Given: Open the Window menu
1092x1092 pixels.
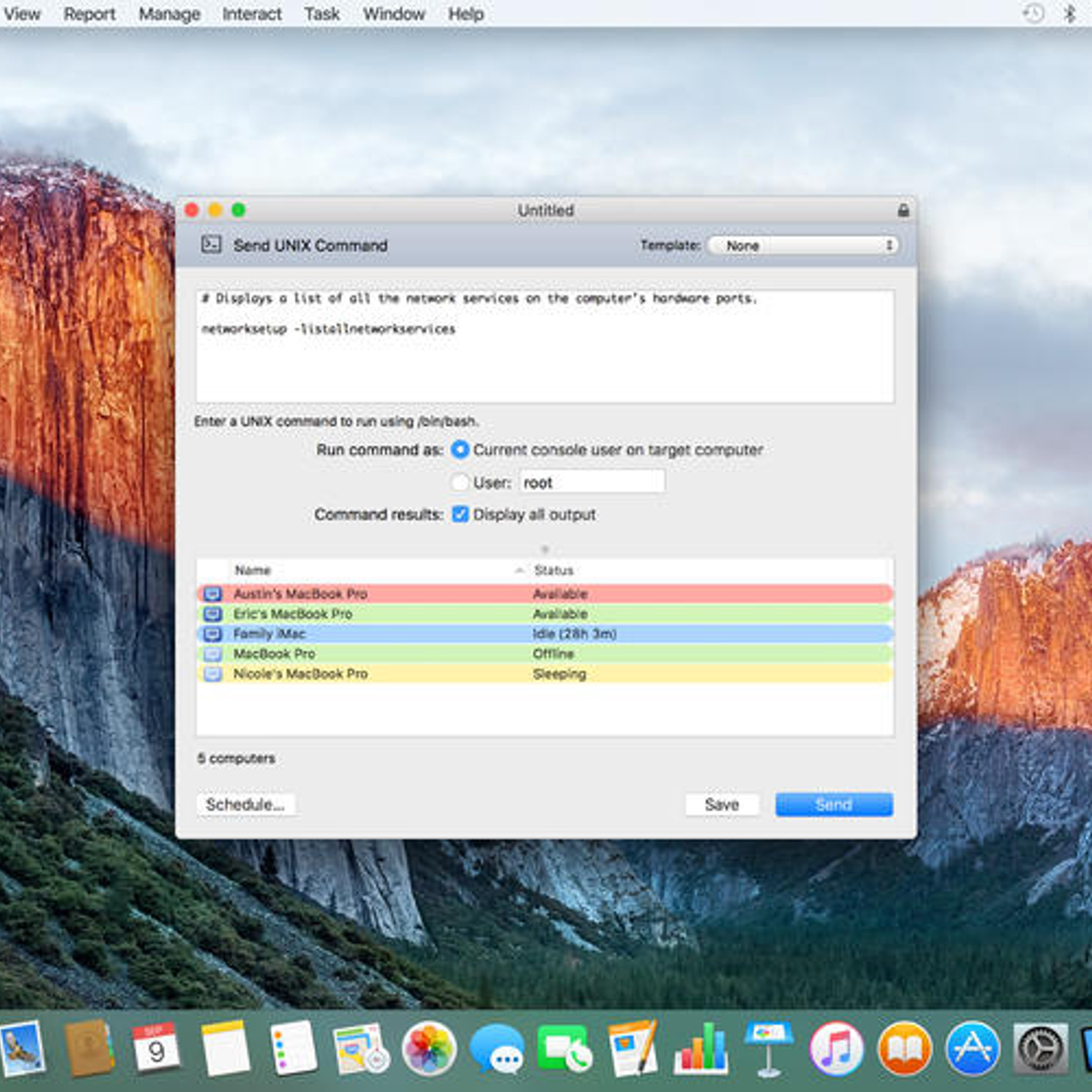Looking at the screenshot, I should click(393, 14).
